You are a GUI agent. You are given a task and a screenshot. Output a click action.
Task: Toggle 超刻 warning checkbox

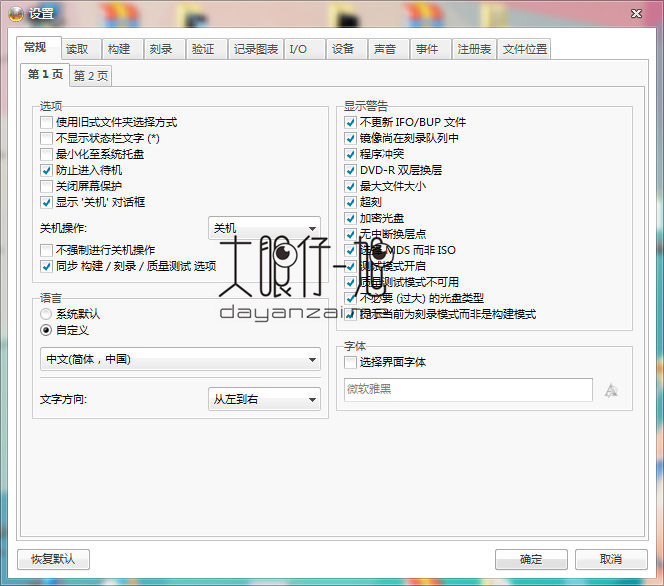pyautogui.click(x=363, y=202)
